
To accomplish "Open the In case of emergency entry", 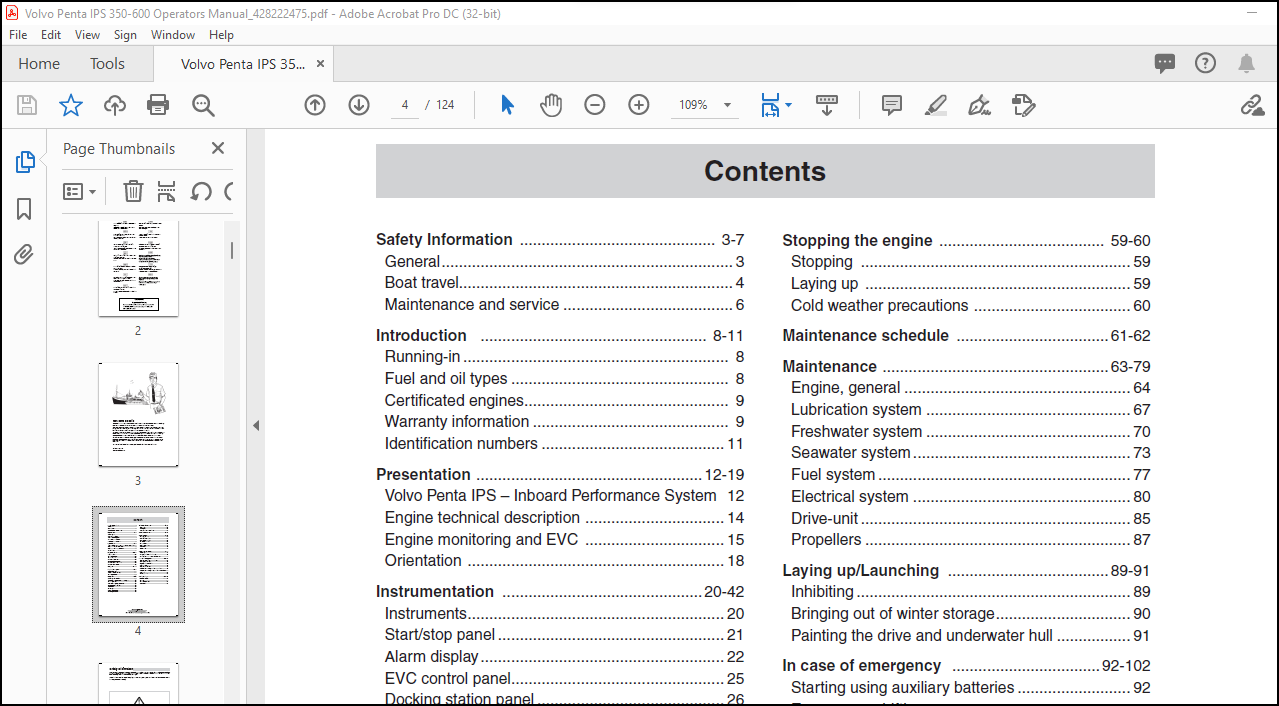I will [x=966, y=665].
